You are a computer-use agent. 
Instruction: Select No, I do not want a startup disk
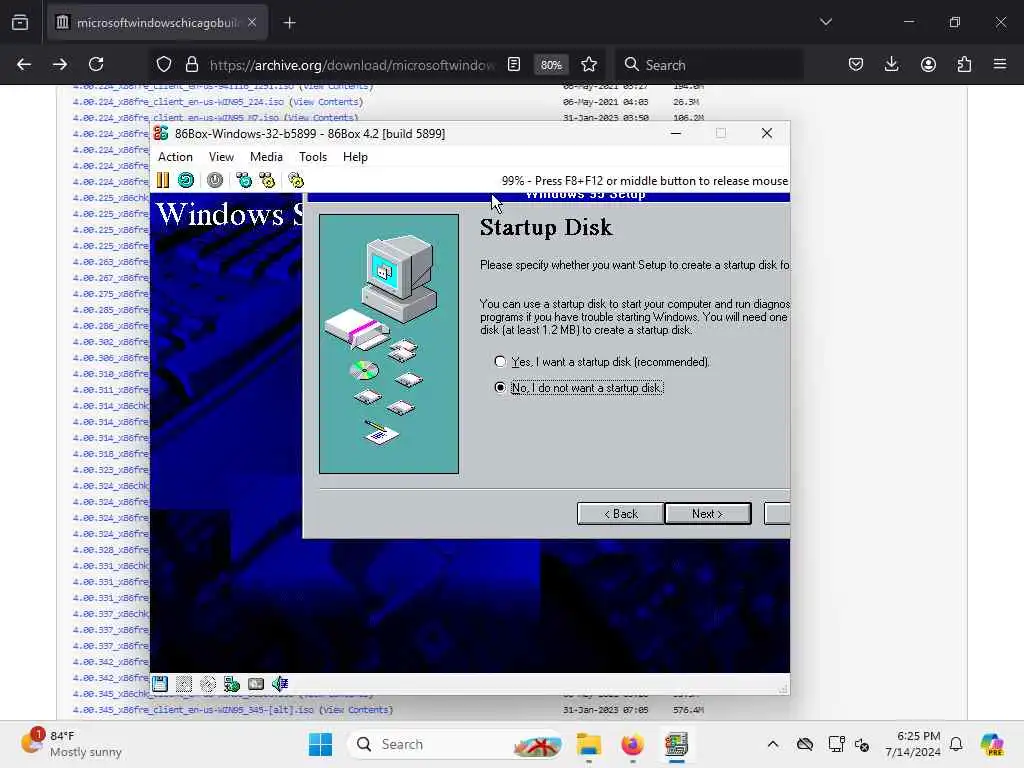coord(579,388)
